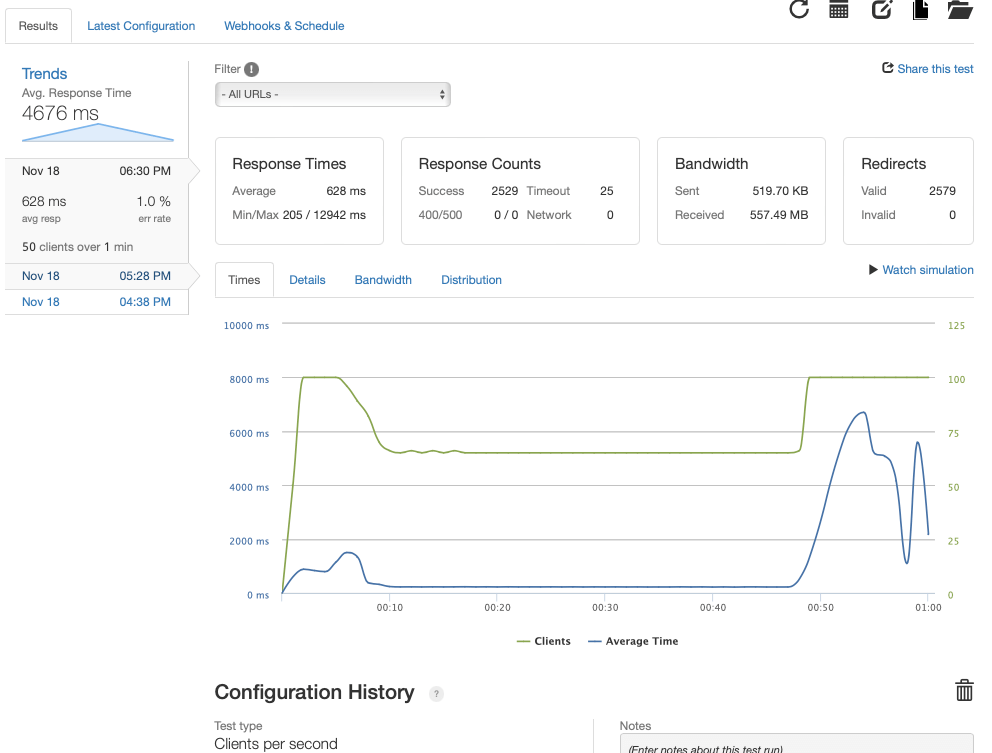
Task: Select the Nov 18 05:28 PM test run
Action: coord(96,276)
